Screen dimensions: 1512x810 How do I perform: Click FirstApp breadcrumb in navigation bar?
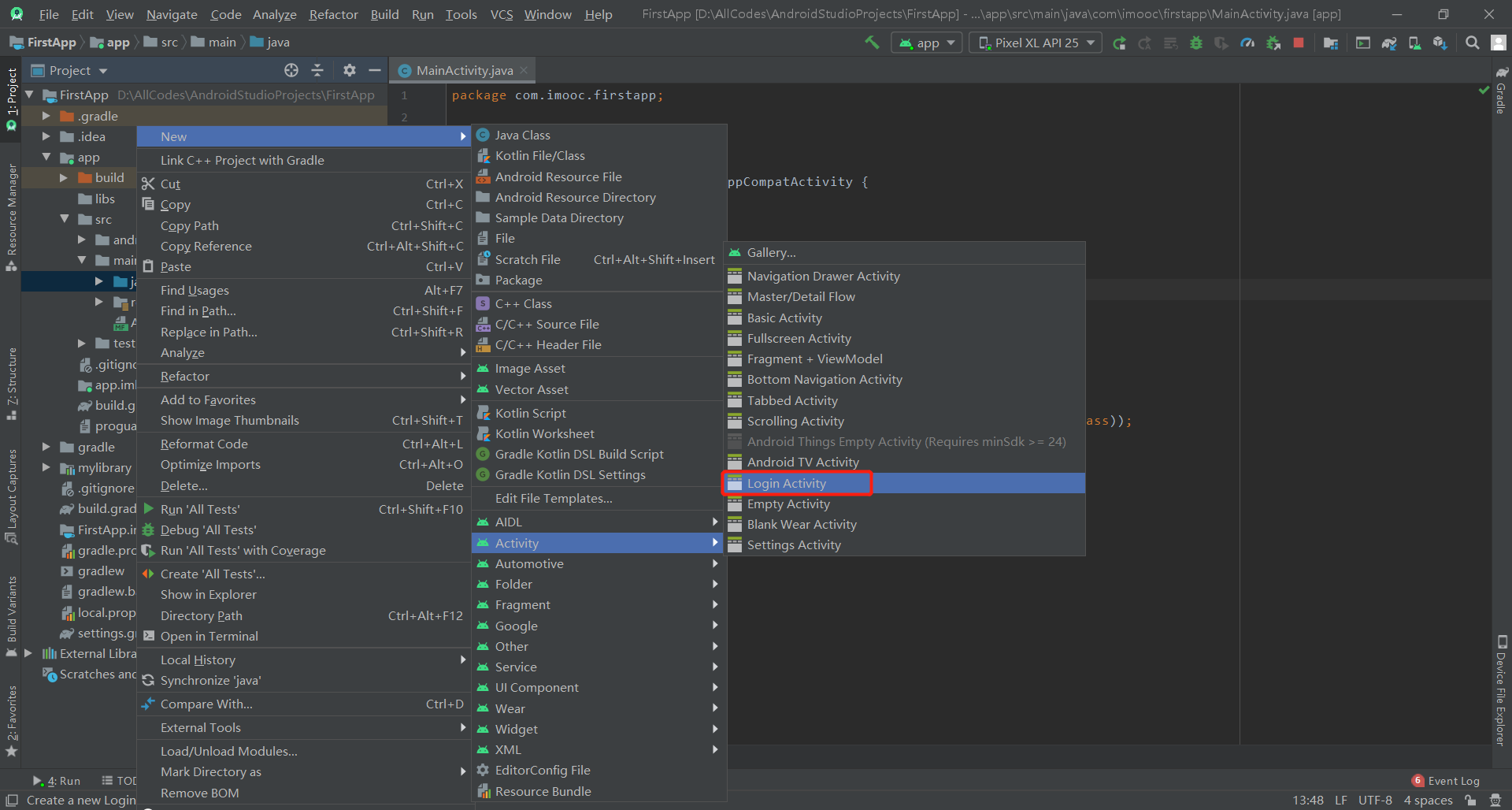pos(43,43)
